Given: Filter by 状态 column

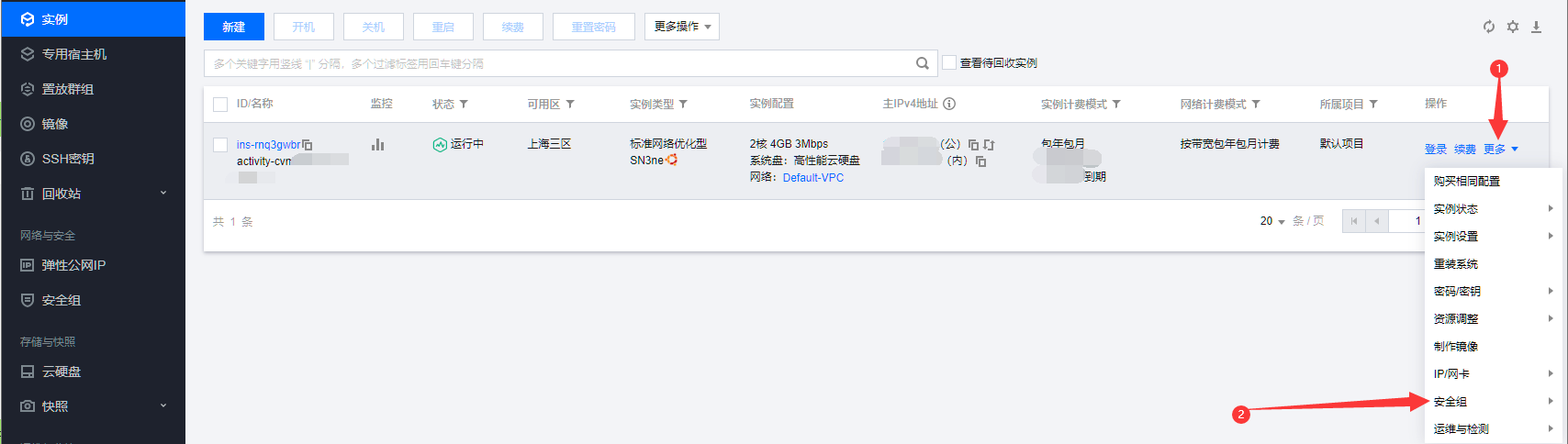Looking at the screenshot, I should [464, 105].
